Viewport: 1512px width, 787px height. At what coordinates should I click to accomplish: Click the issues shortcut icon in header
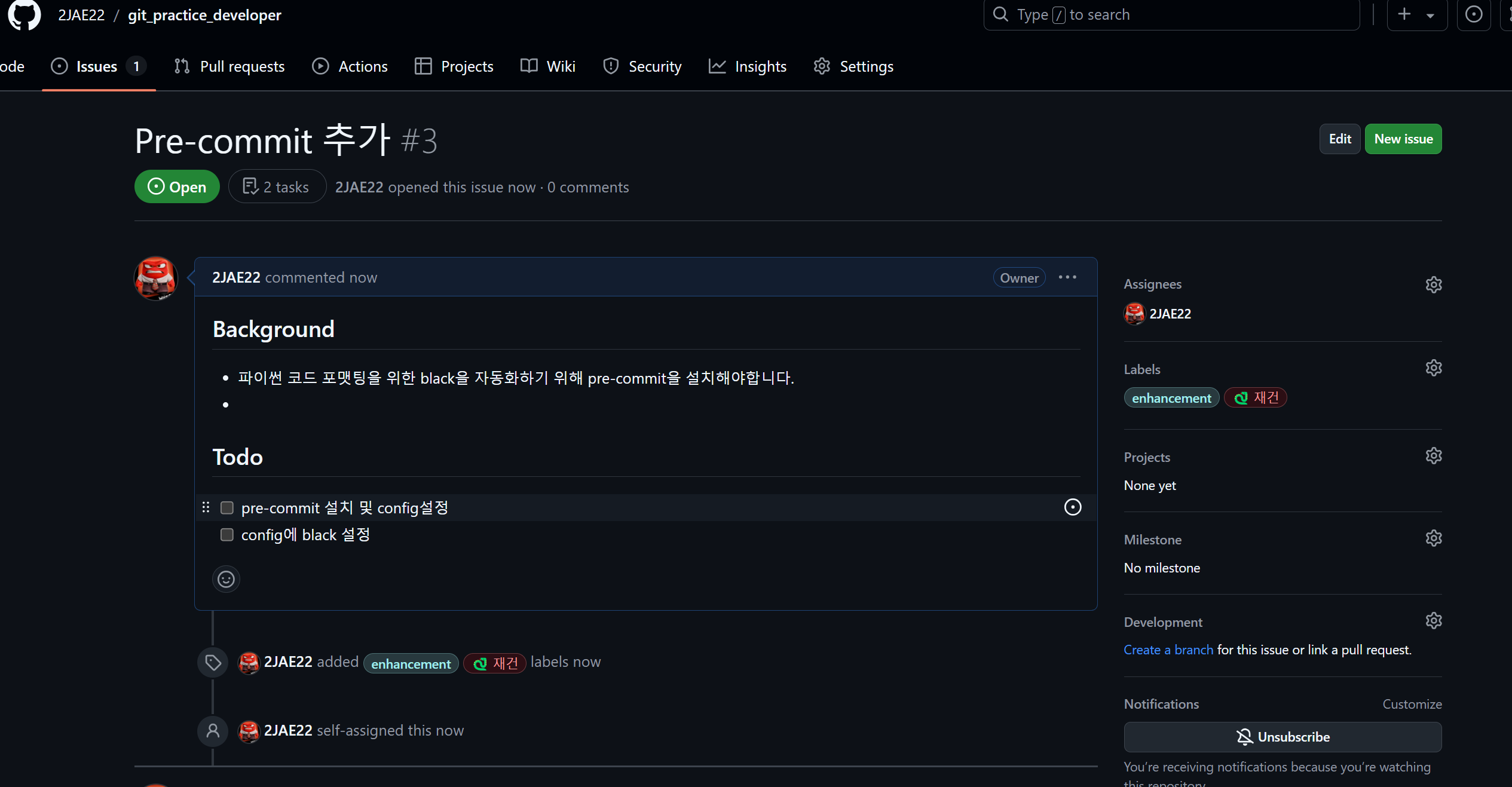1474,14
